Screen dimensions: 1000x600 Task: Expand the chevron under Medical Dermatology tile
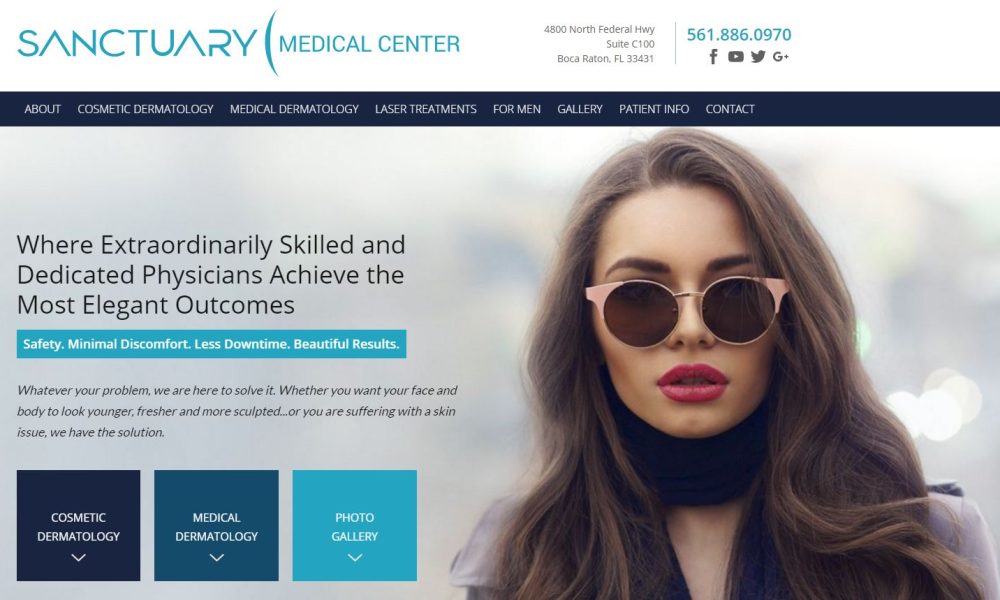pyautogui.click(x=217, y=557)
